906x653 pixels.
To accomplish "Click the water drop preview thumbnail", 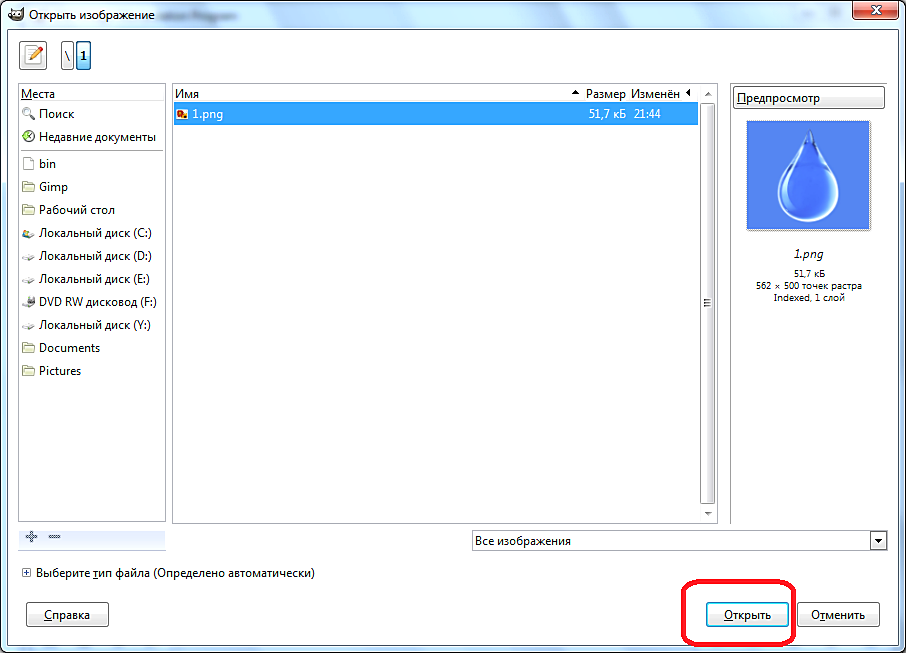I will 808,175.
